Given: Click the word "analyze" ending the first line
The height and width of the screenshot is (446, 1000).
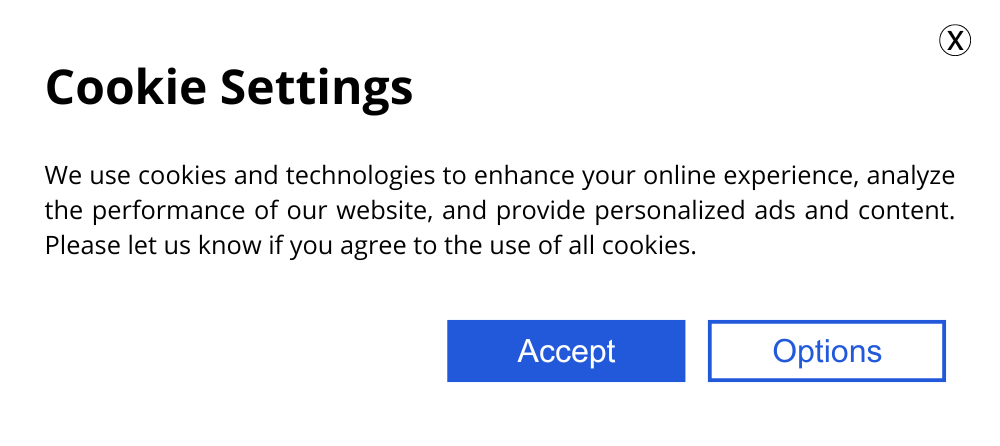Looking at the screenshot, I should pyautogui.click(x=910, y=177).
